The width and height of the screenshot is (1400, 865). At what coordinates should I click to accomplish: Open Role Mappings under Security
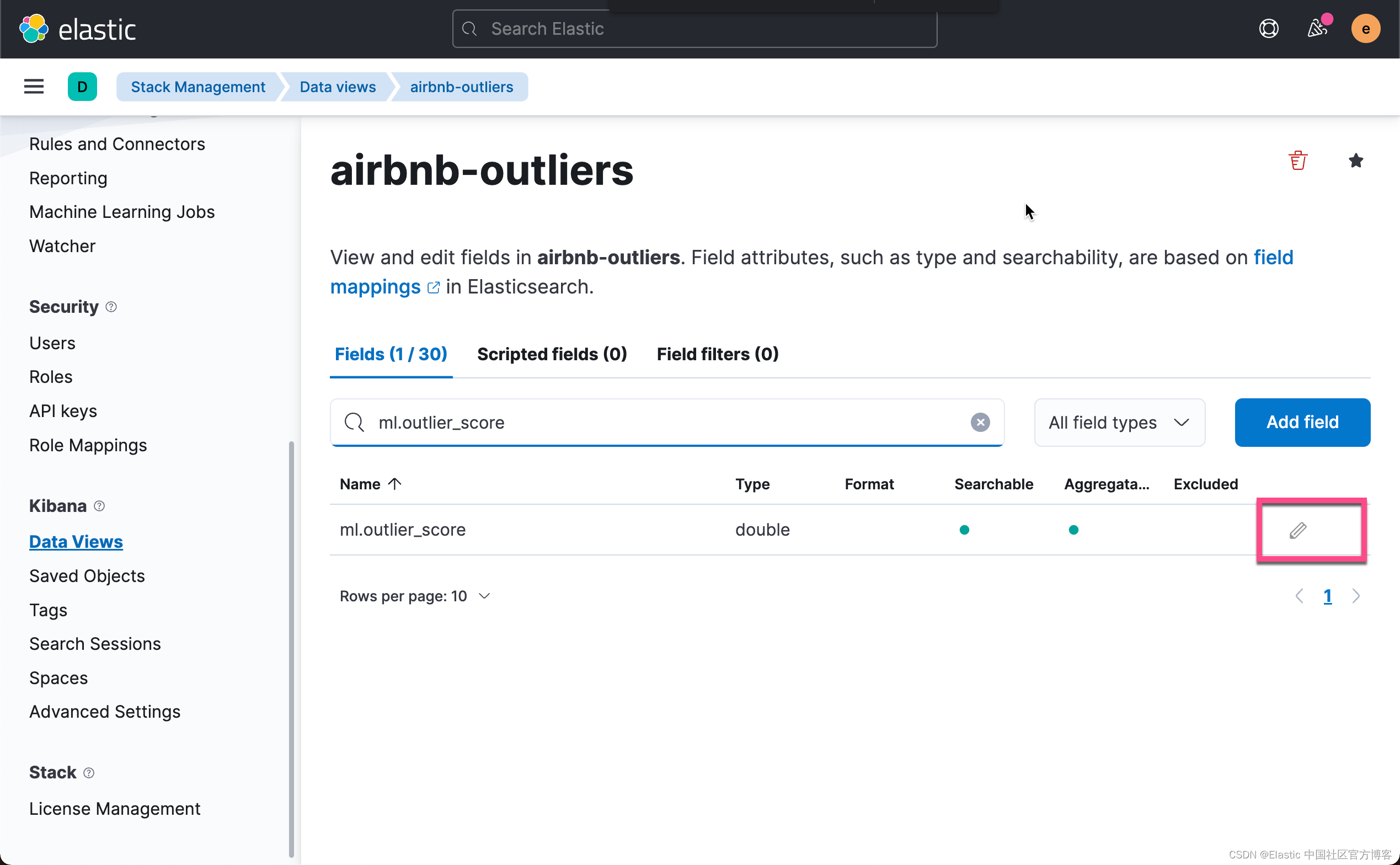(x=88, y=445)
